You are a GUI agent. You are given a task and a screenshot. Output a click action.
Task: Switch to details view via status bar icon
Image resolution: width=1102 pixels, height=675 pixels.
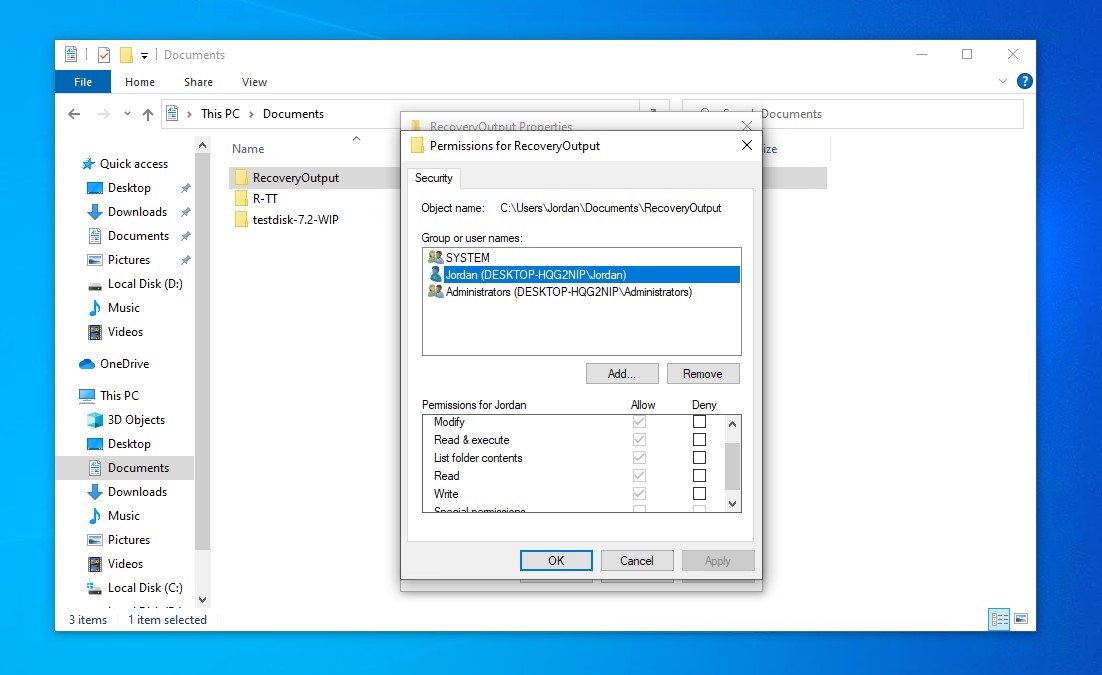tap(999, 620)
